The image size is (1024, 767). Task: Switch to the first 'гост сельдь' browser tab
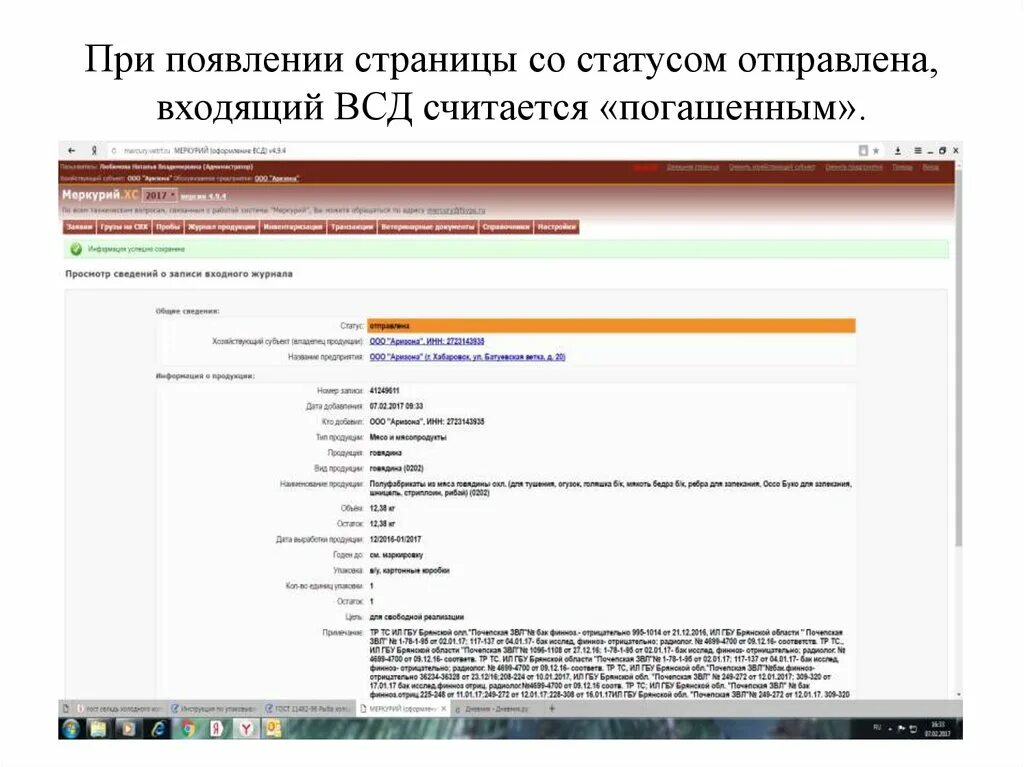click(x=119, y=708)
